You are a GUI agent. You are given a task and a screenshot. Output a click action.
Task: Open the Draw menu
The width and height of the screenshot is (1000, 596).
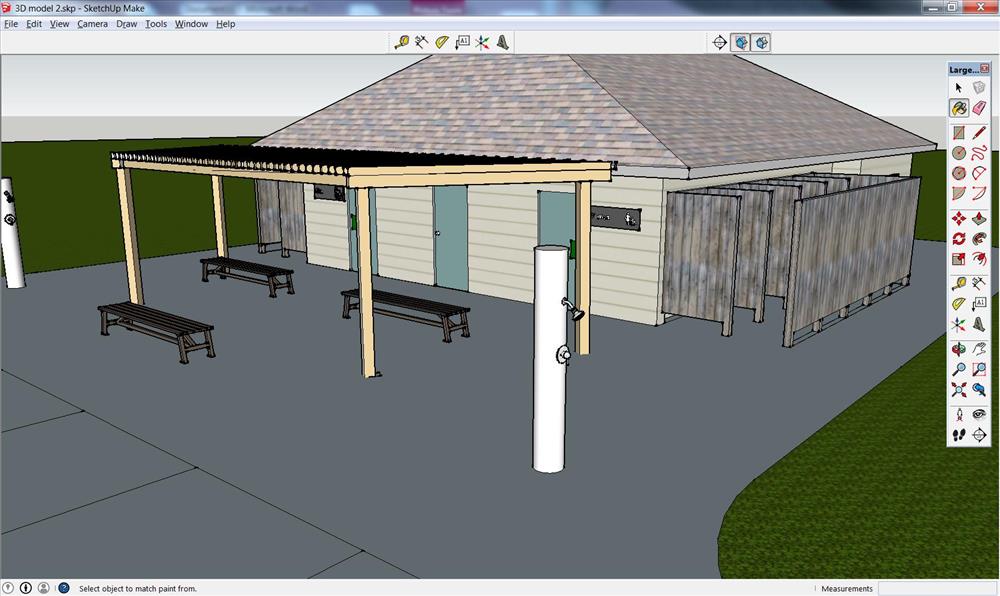click(127, 24)
